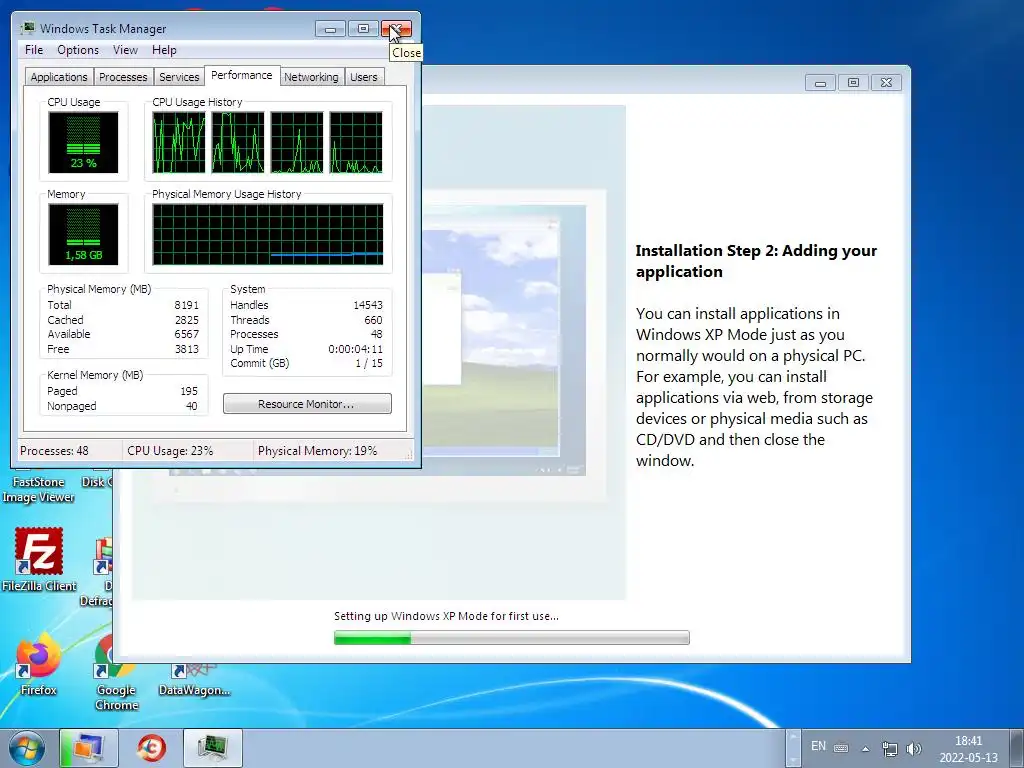Click the red circular taskbar app icon
This screenshot has height=768, width=1024.
point(151,748)
